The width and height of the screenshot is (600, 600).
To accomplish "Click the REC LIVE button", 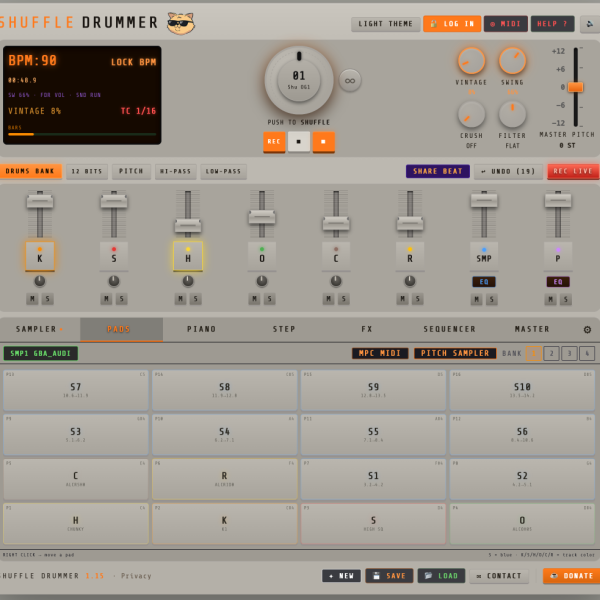I will point(573,171).
